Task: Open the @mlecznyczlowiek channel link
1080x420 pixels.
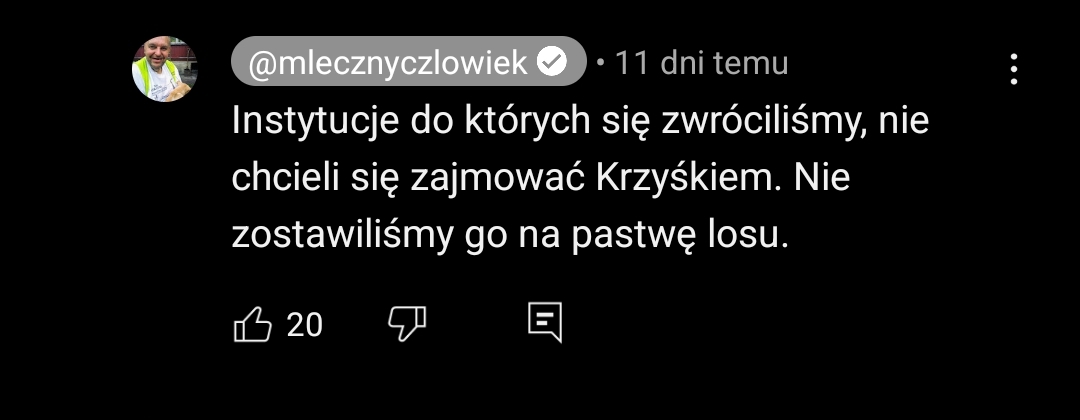Action: tap(408, 61)
